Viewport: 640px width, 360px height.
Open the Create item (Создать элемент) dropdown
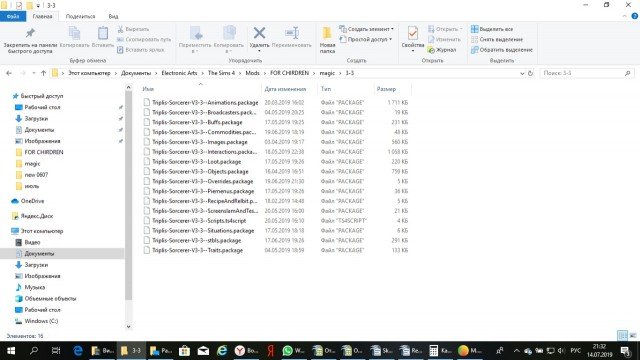(x=367, y=29)
